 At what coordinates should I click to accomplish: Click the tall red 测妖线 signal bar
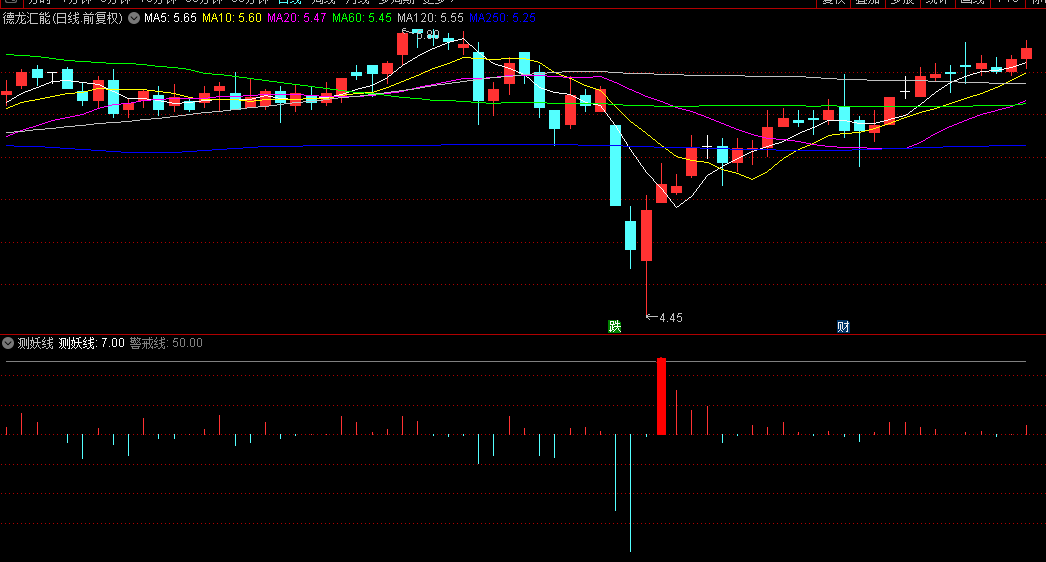point(661,396)
